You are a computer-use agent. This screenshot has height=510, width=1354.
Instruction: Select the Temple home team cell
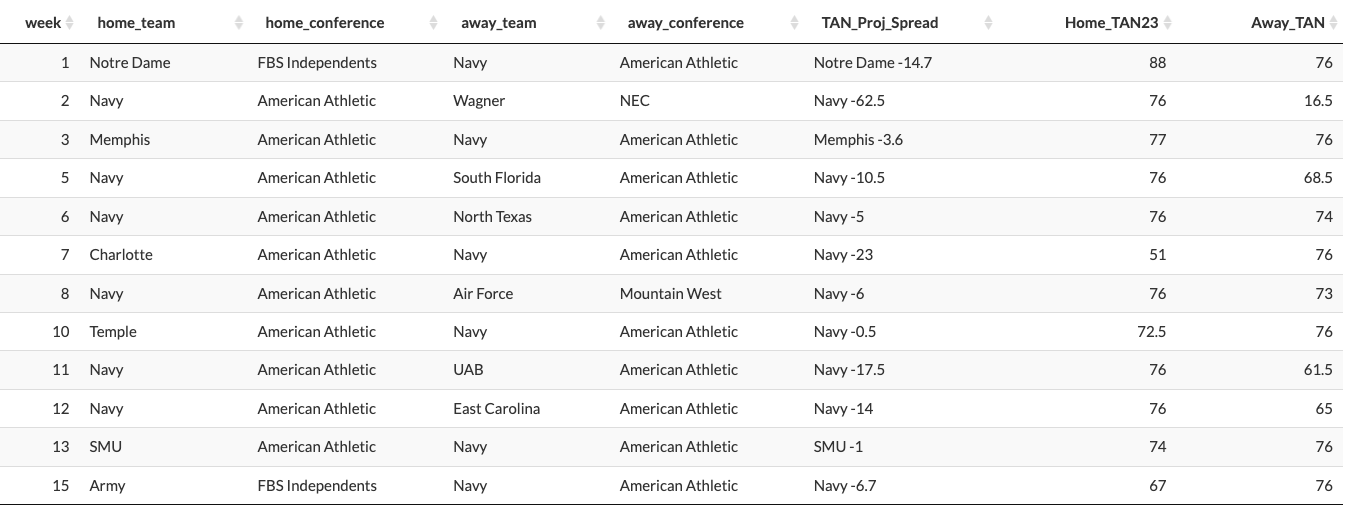pyautogui.click(x=113, y=332)
